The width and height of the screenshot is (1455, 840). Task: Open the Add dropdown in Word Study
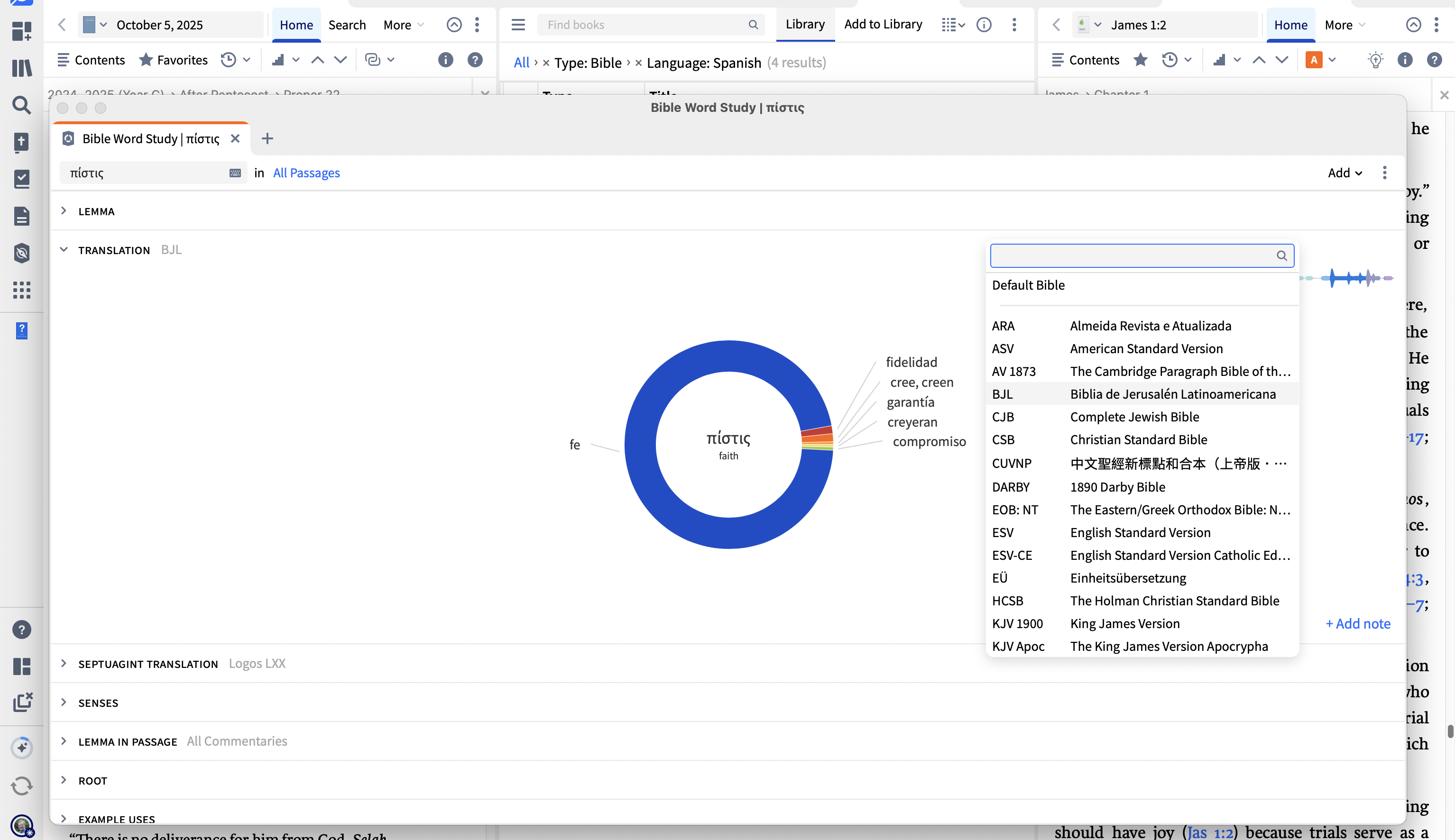1345,173
